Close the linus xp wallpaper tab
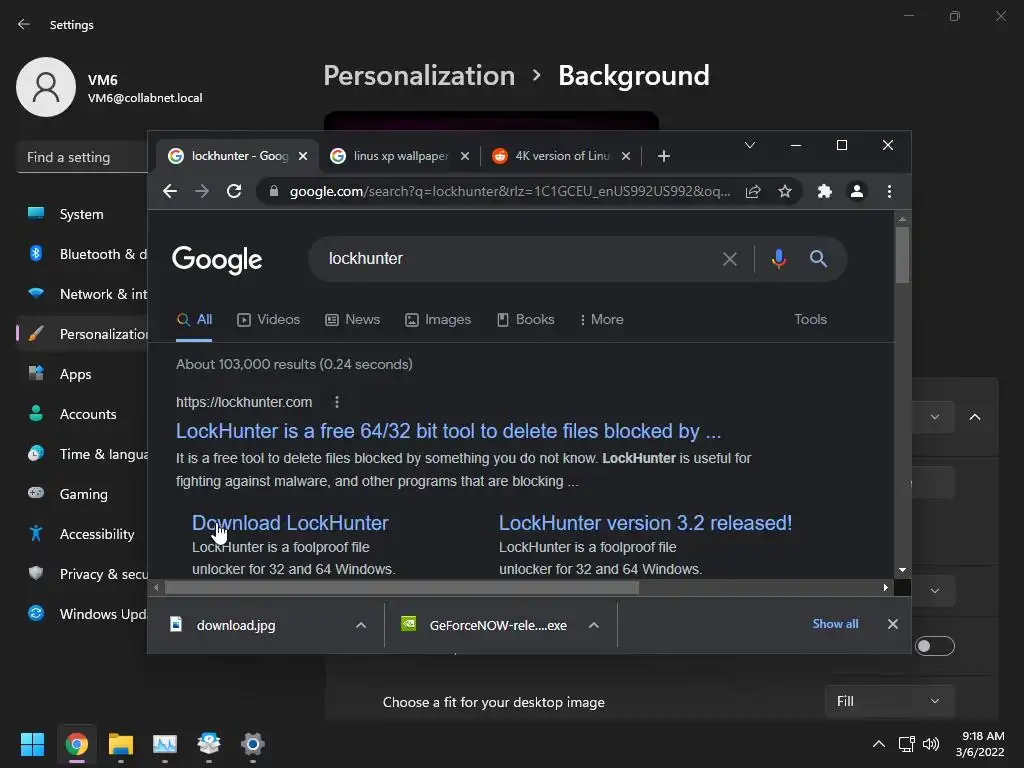 coord(465,156)
